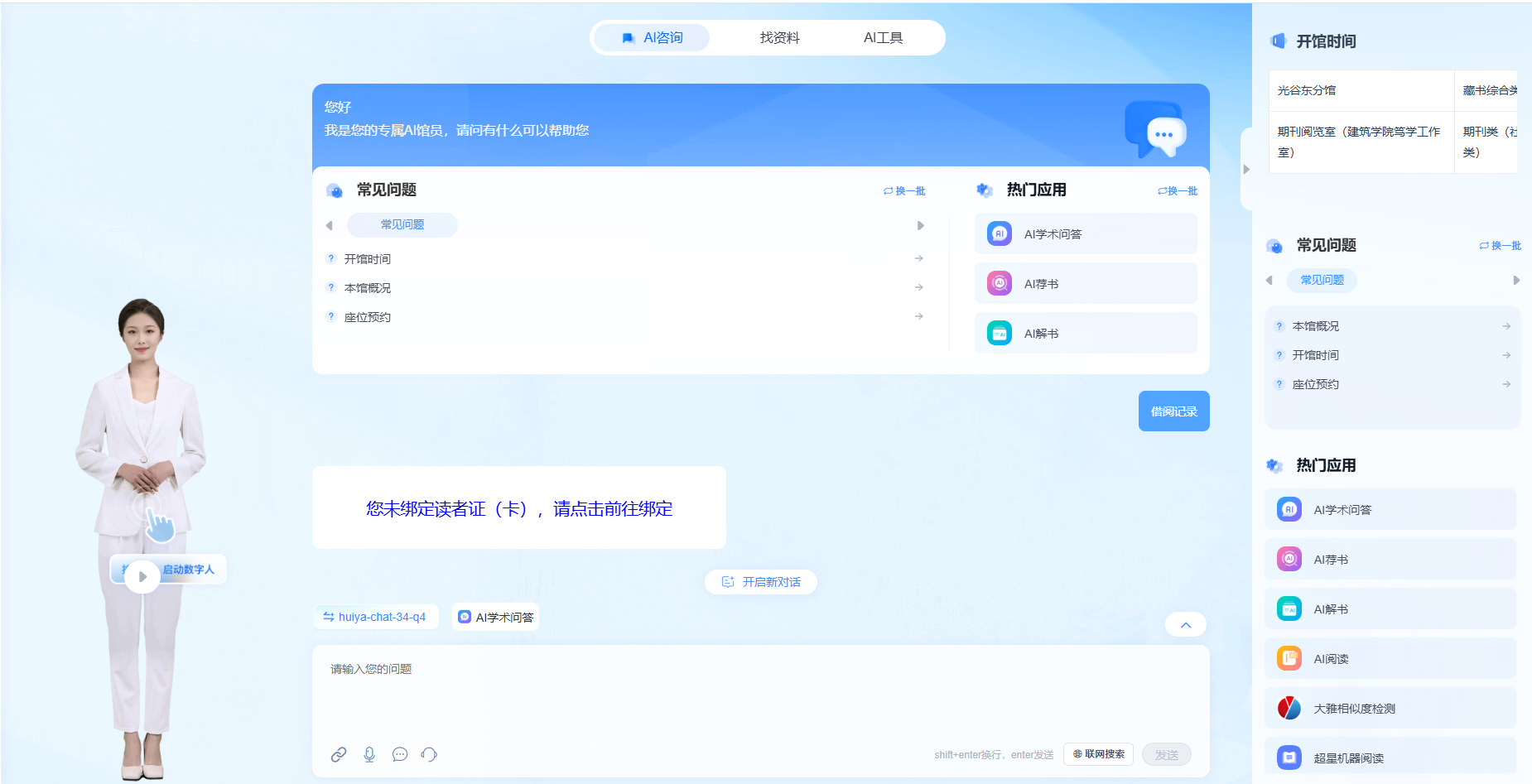Refresh sidebar 常见问题 with 换一批
The image size is (1532, 784).
tap(1501, 246)
